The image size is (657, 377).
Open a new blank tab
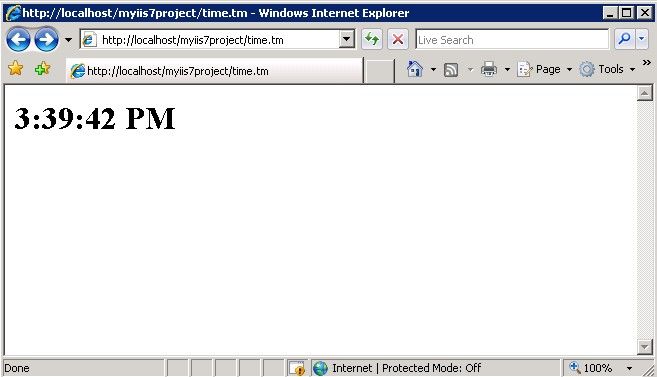pos(379,71)
